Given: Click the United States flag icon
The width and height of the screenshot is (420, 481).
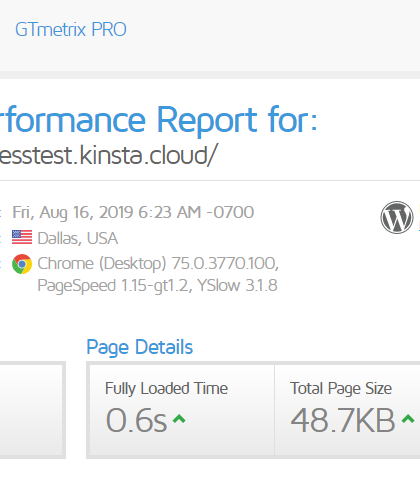Looking at the screenshot, I should click(22, 237).
